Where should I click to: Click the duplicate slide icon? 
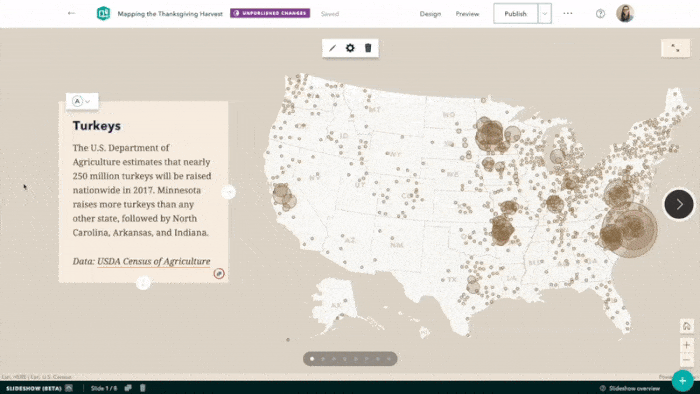pos(128,388)
